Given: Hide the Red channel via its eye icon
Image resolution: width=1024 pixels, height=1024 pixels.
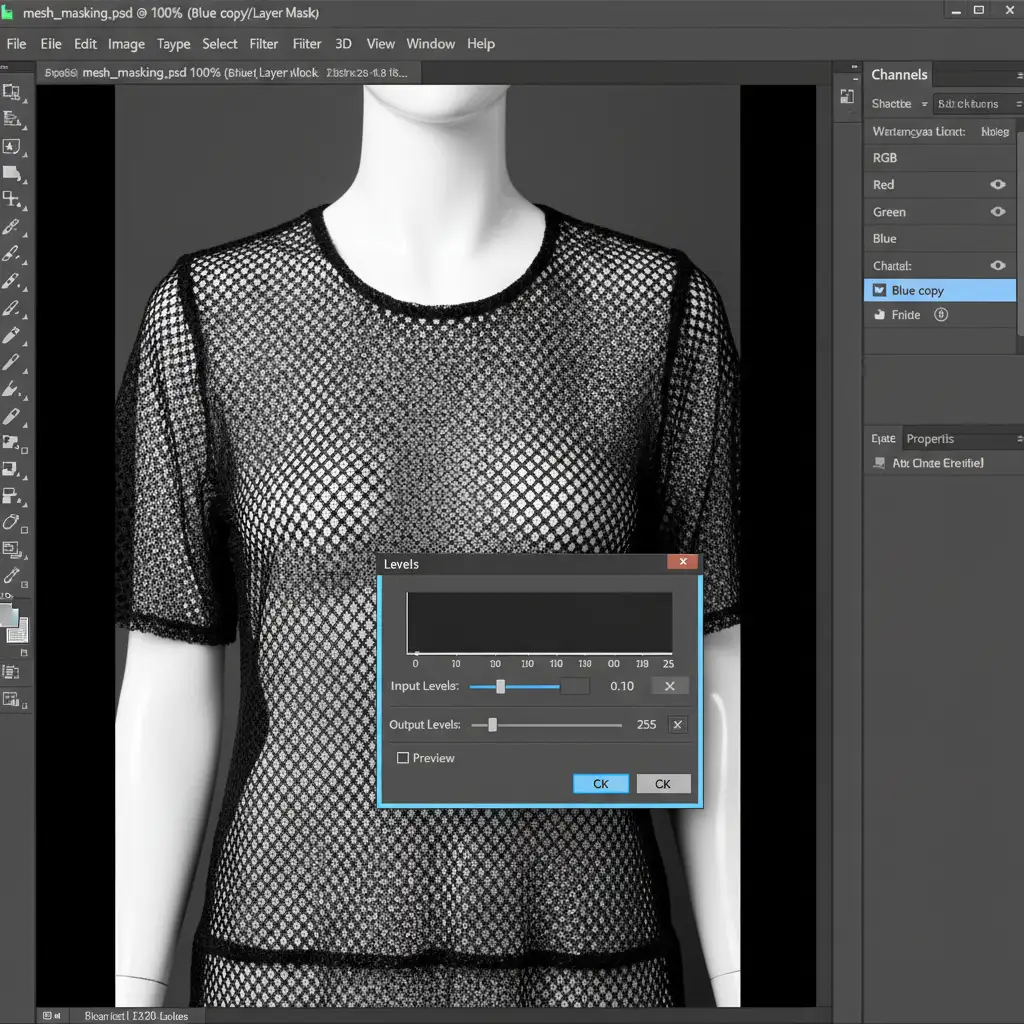Looking at the screenshot, I should (997, 185).
